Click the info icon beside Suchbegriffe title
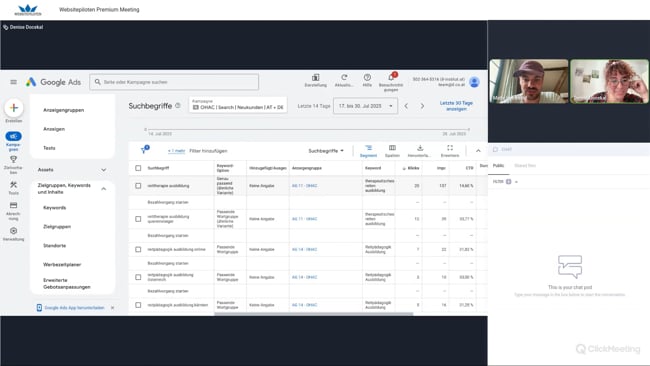This screenshot has width=650, height=366. 178,106
